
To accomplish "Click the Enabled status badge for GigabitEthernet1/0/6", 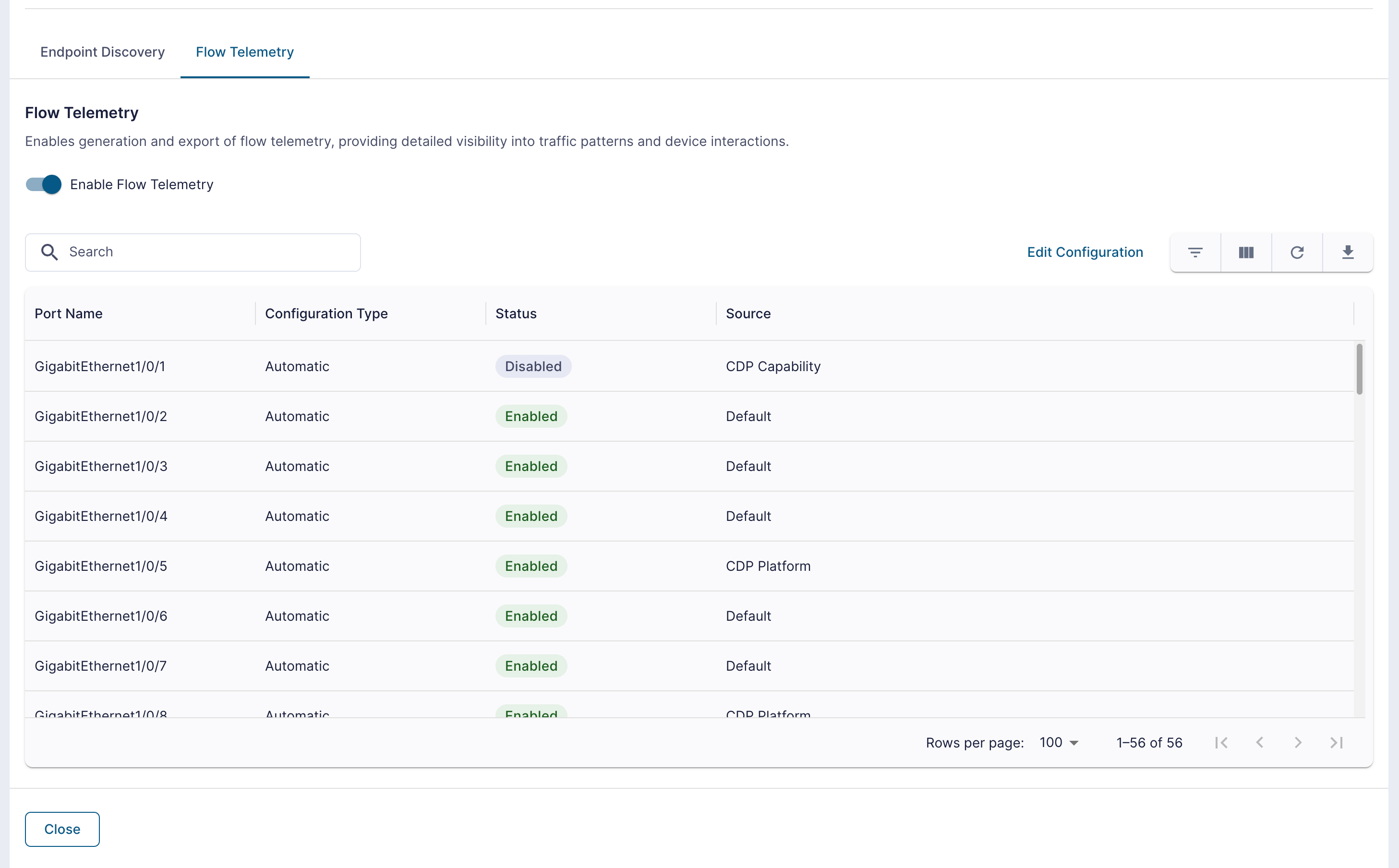I will pos(531,616).
